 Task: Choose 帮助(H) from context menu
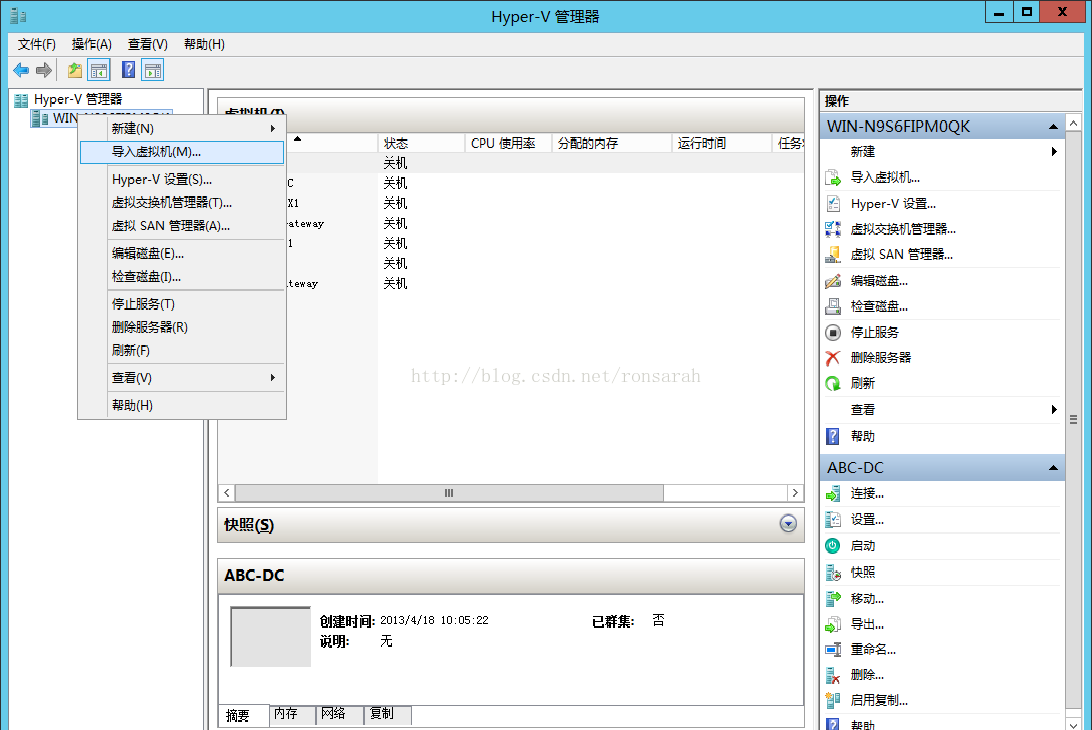(182, 405)
